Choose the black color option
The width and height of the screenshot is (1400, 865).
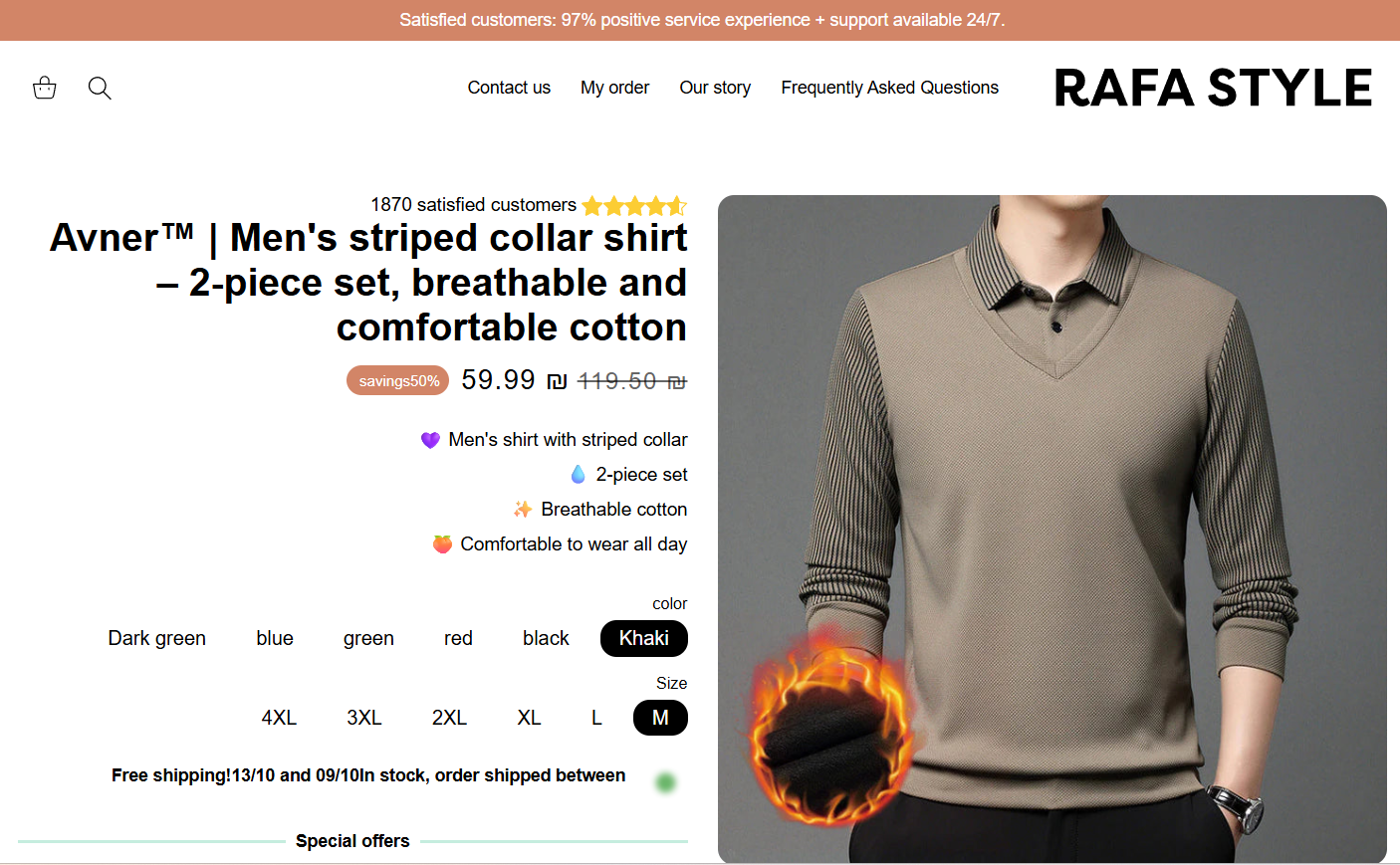coord(546,638)
